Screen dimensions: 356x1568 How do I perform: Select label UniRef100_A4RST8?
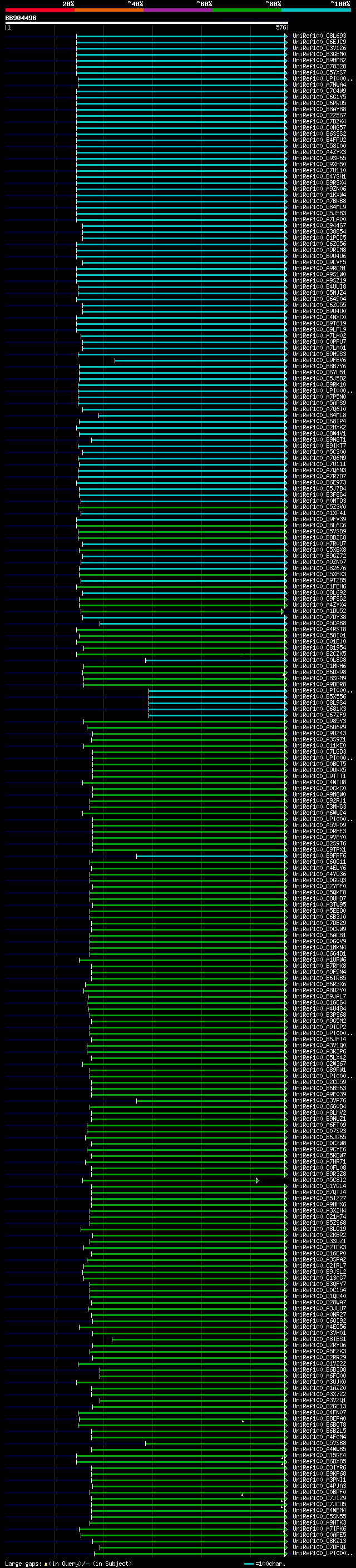[319, 629]
